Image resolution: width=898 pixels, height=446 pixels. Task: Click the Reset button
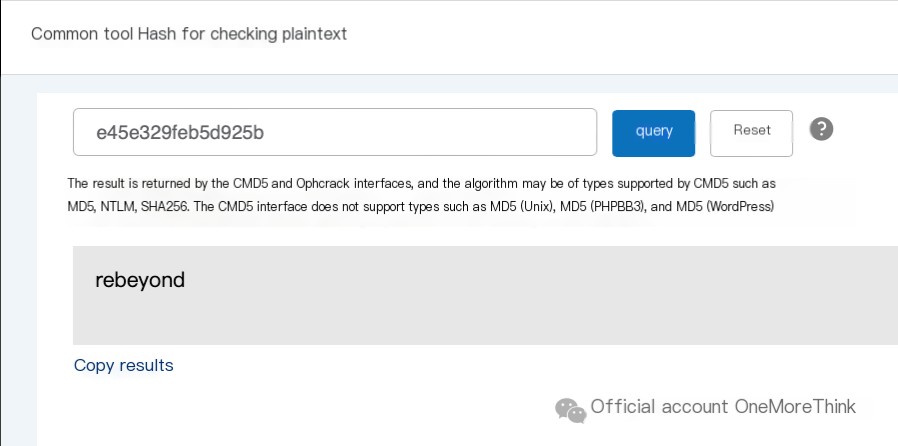tap(751, 133)
